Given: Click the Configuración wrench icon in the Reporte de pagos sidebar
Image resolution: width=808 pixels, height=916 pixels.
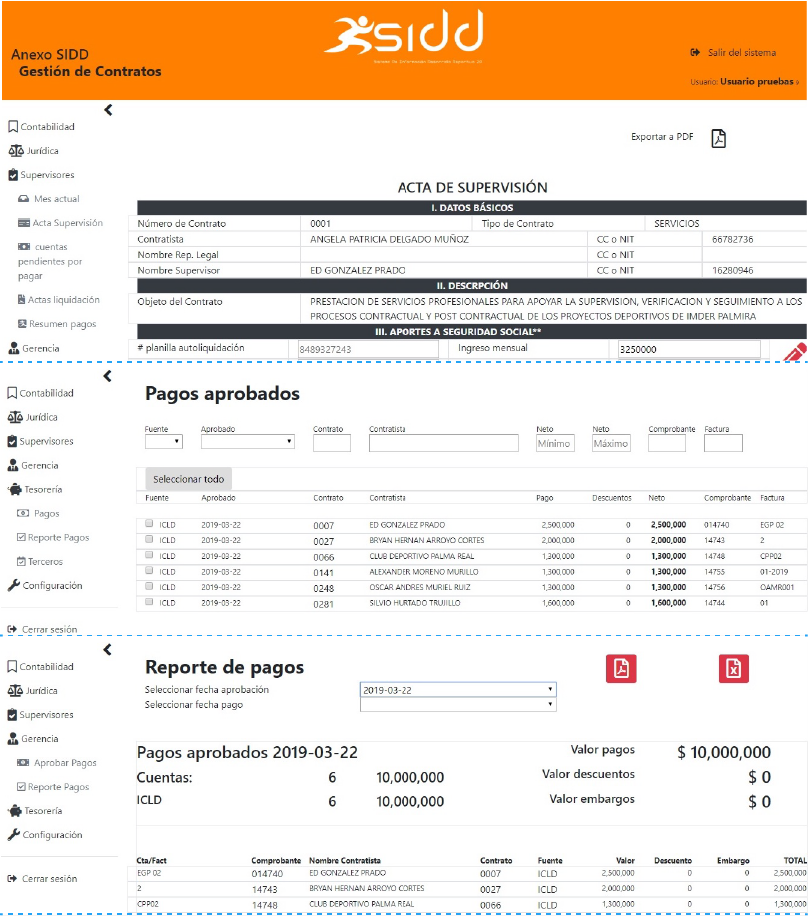Looking at the screenshot, I should pos(13,835).
